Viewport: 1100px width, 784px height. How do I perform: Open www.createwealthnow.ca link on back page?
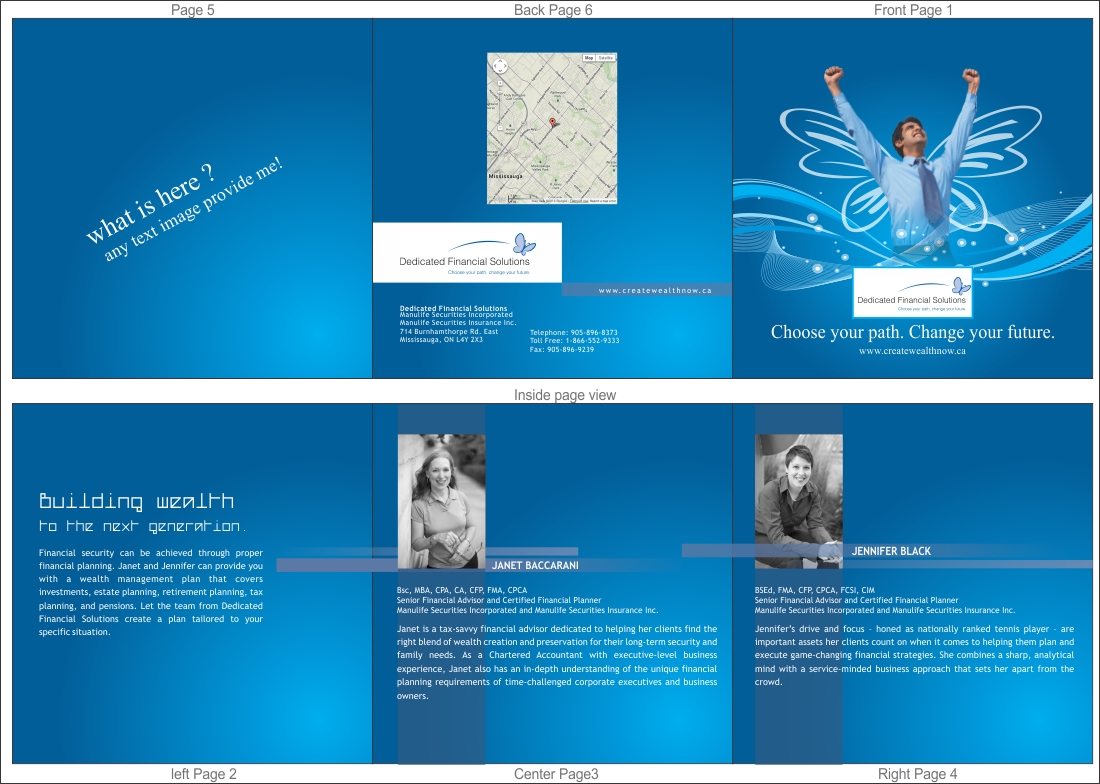655,290
